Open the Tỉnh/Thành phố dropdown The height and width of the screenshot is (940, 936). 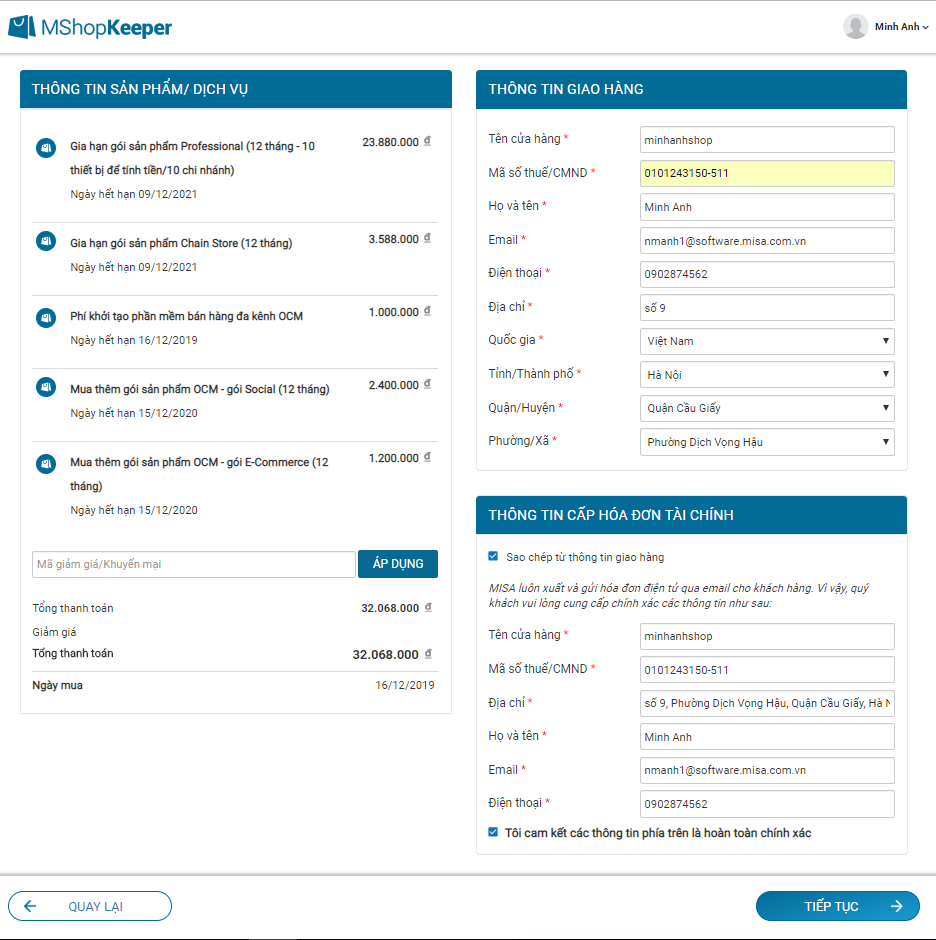pos(767,375)
